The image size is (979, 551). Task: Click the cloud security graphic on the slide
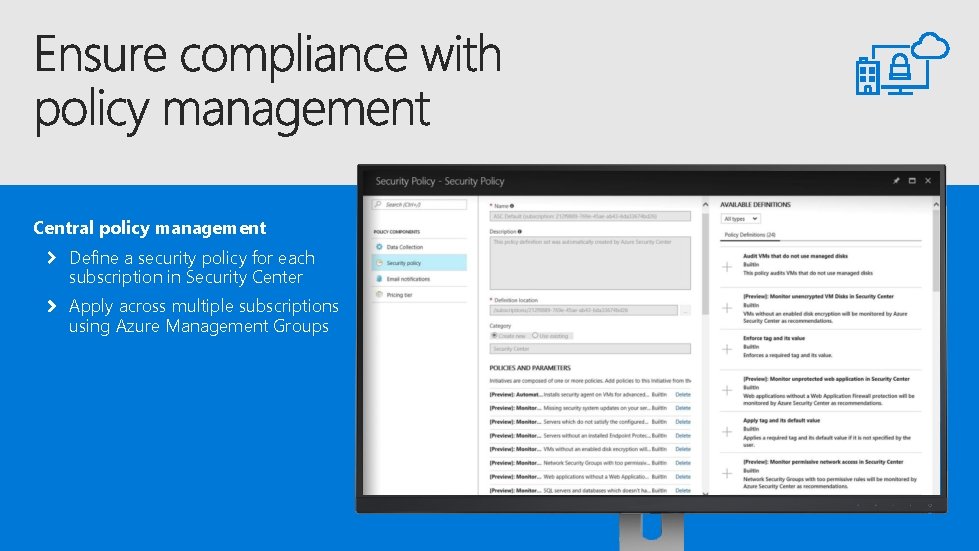tap(902, 64)
